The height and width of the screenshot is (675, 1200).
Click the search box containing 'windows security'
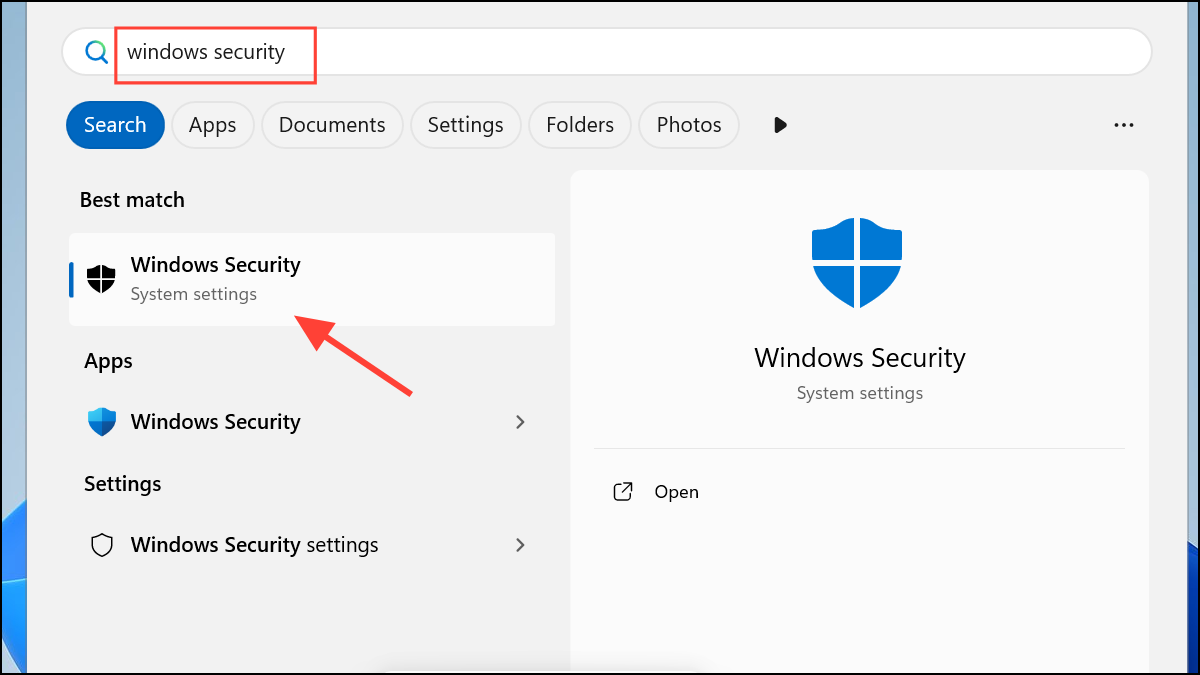(x=607, y=52)
